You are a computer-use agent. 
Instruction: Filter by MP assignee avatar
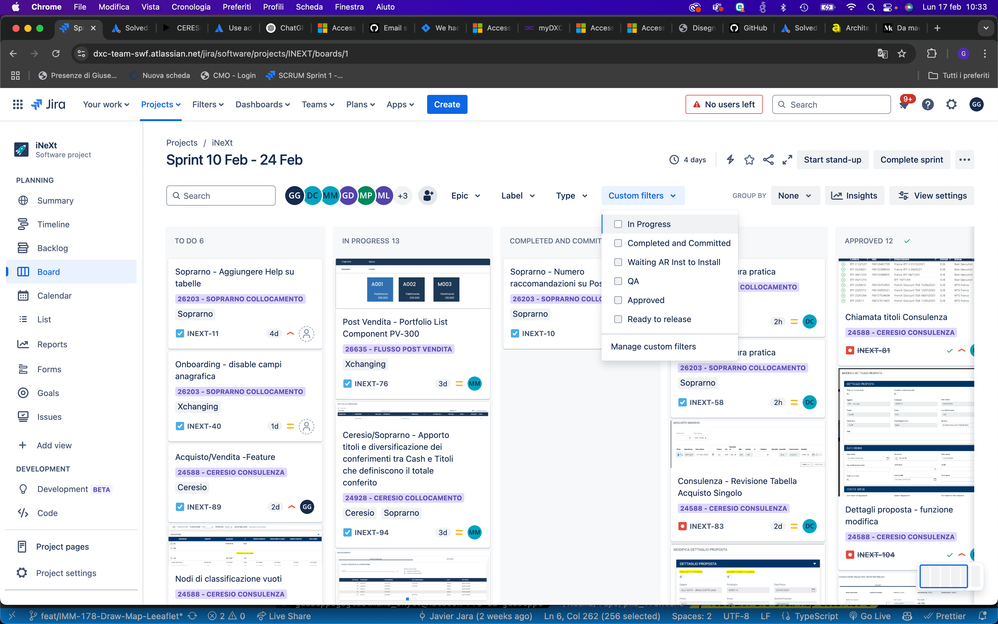coord(366,195)
